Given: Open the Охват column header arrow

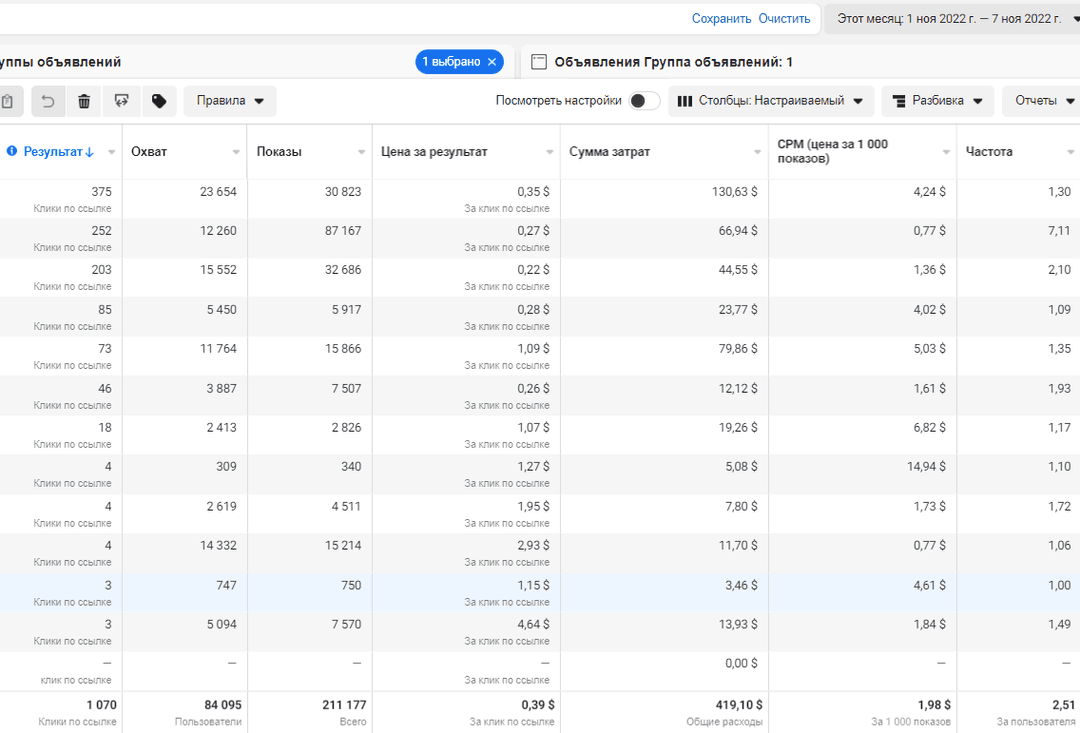Looking at the screenshot, I should 236,152.
